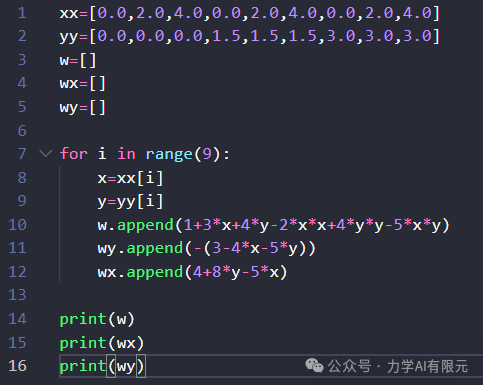The height and width of the screenshot is (385, 483).
Task: Click the w=[] assignment line
Action: (x=78, y=60)
